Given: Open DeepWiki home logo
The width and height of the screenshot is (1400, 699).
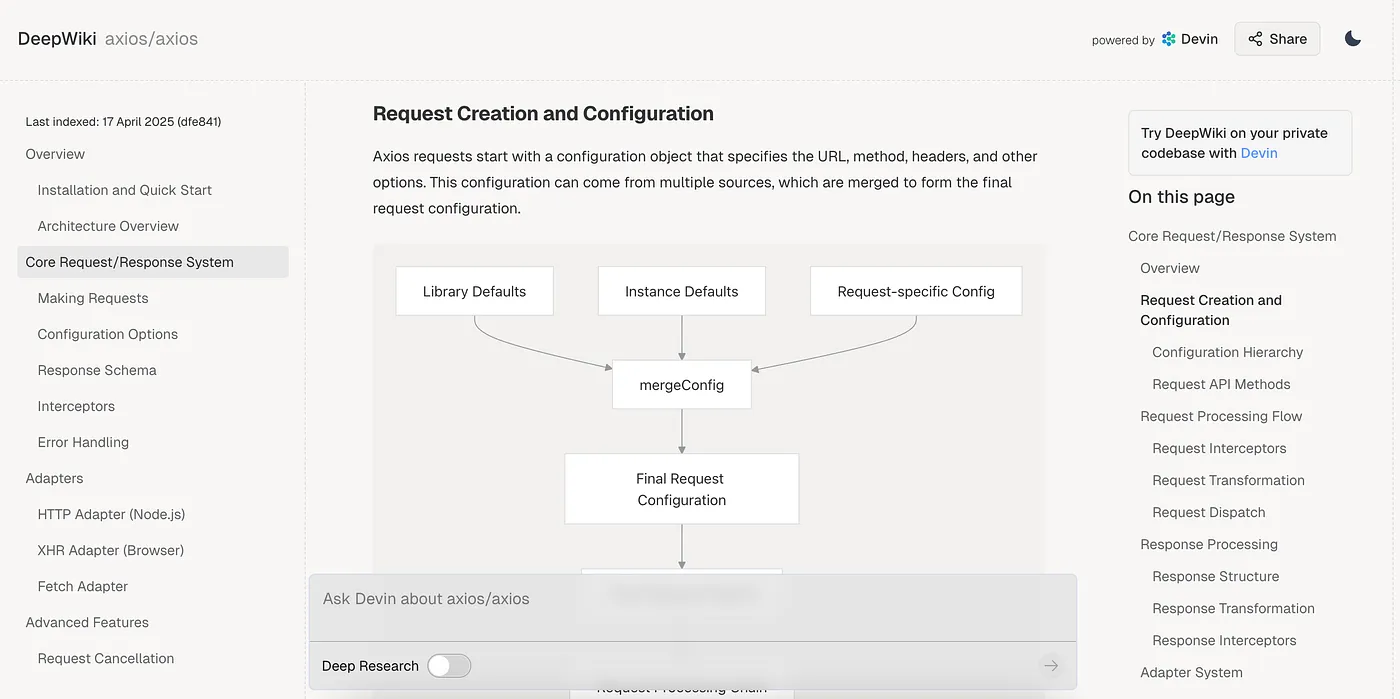Looking at the screenshot, I should 57,39.
